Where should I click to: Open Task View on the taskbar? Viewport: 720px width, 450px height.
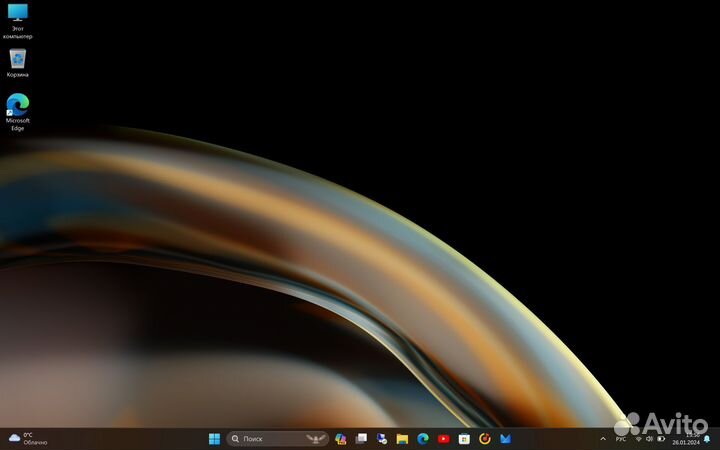pyautogui.click(x=361, y=438)
